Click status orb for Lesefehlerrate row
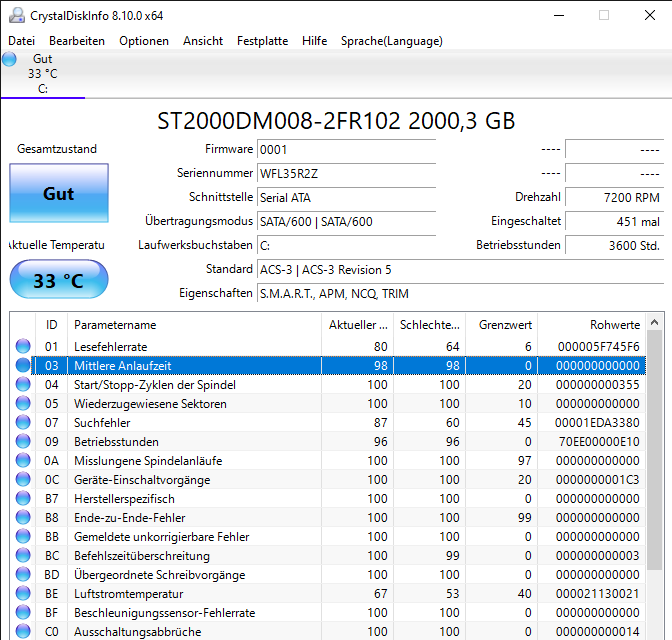Screen dimensions: 672x640 (x=23, y=346)
